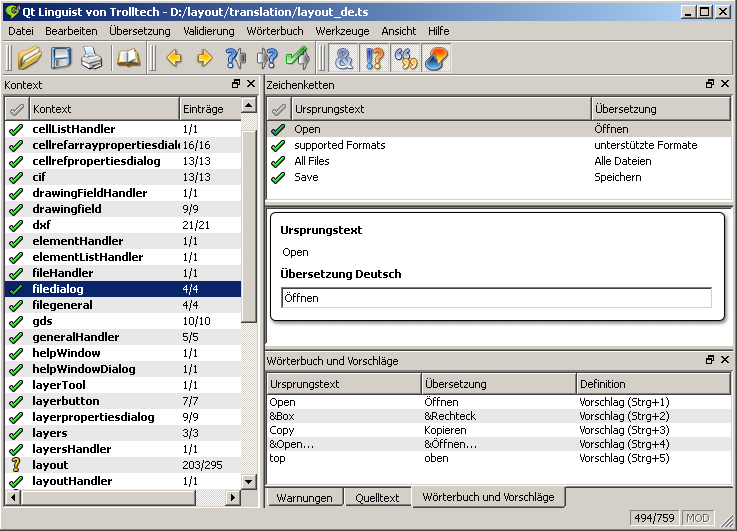Screen dimensions: 737x531
Task: Toggle the phrase matches quotation marks icon
Action: click(x=405, y=59)
